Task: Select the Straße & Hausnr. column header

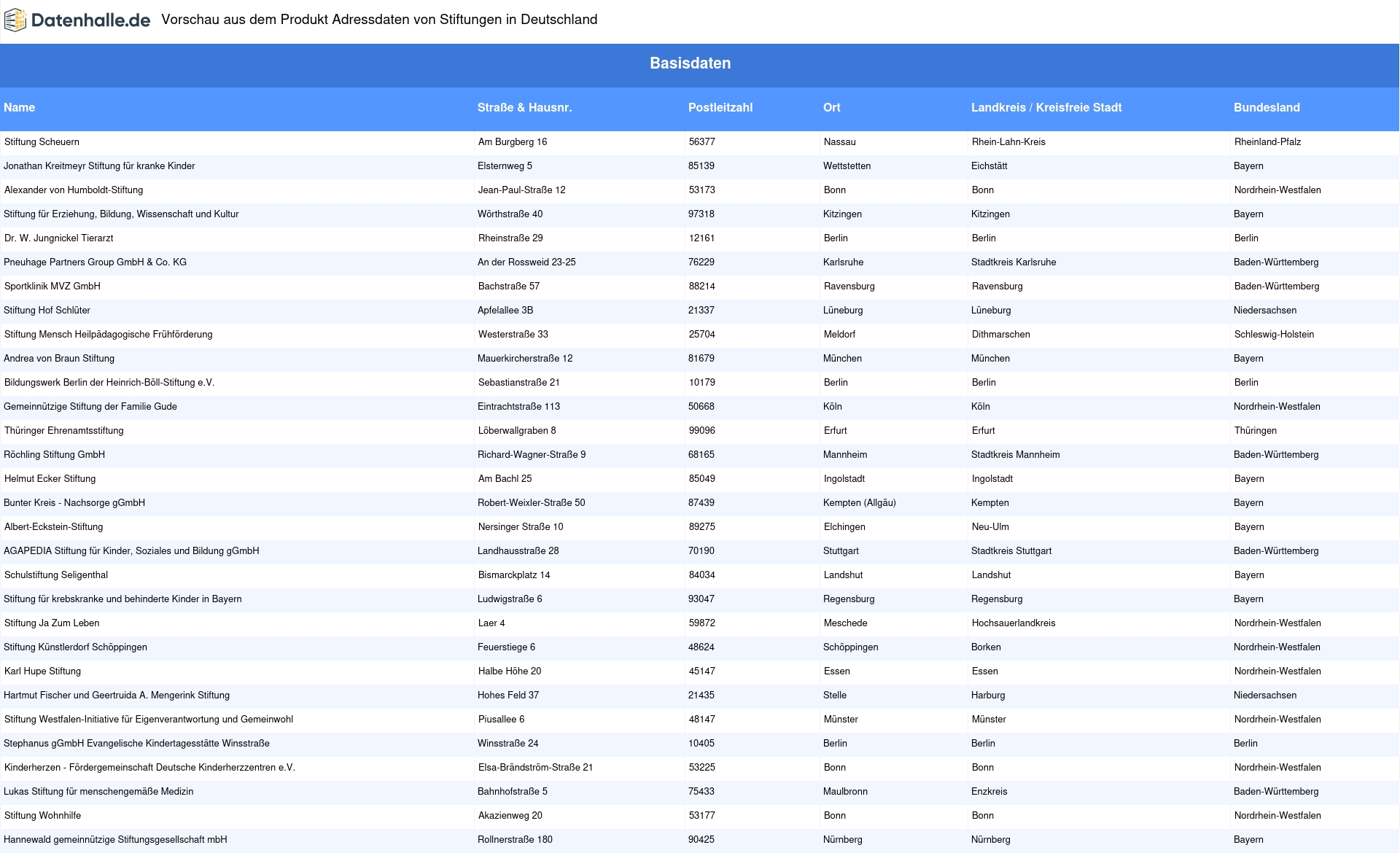Action: (524, 107)
